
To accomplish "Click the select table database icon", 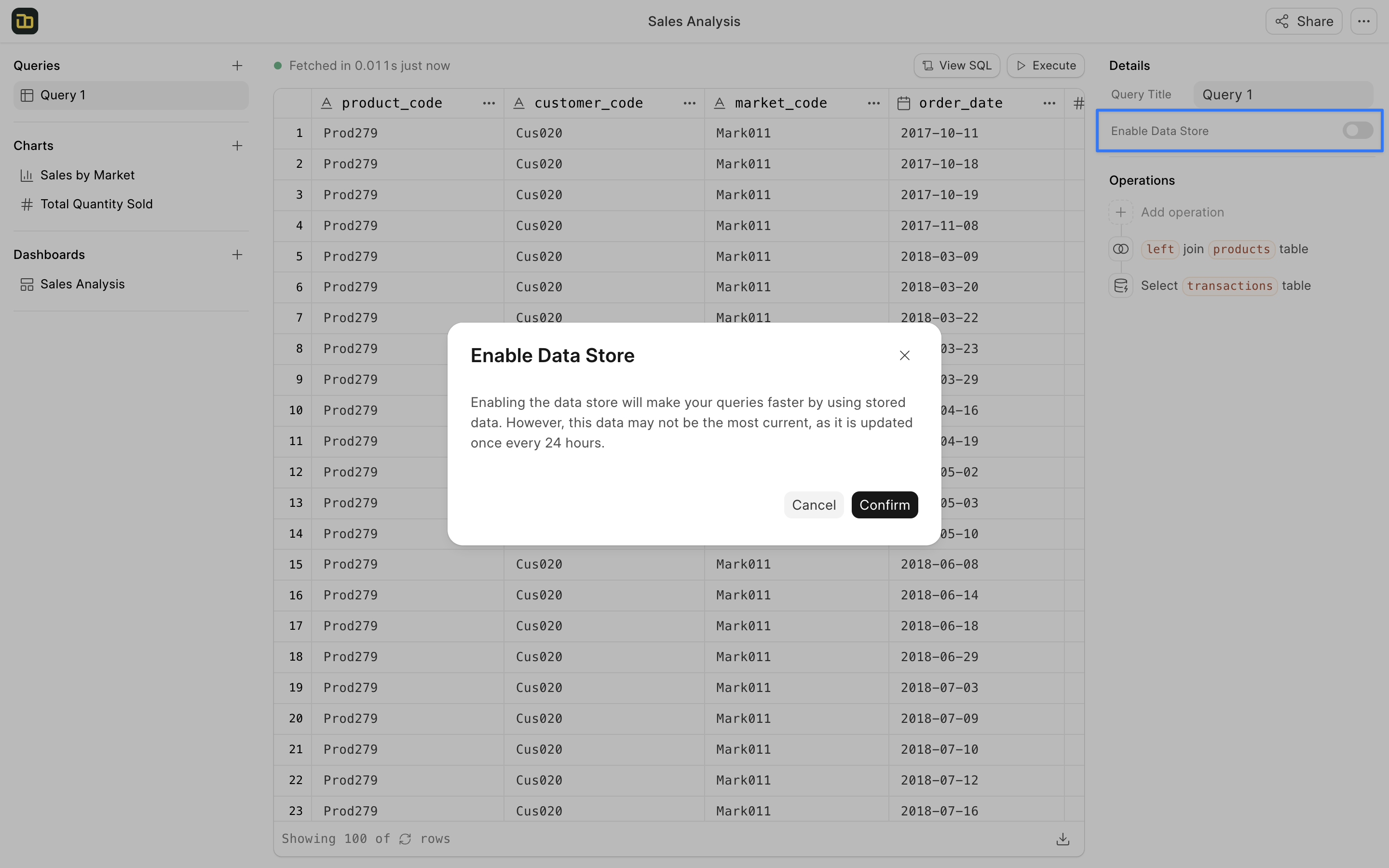I will click(1120, 286).
